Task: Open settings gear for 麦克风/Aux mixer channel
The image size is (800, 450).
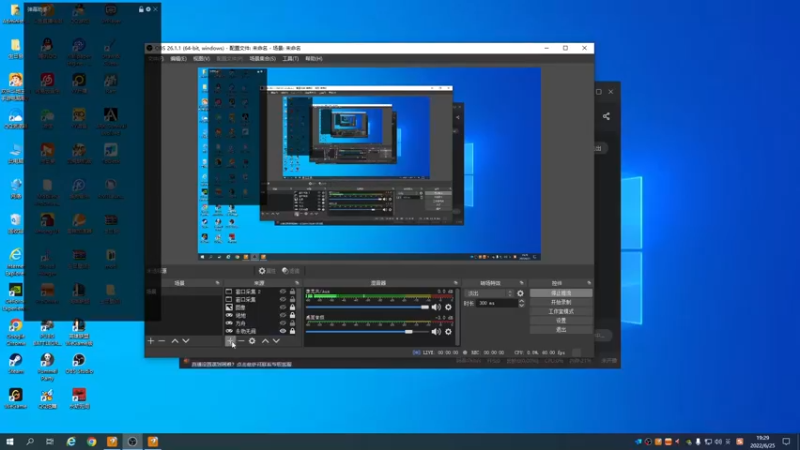Action: tap(448, 307)
